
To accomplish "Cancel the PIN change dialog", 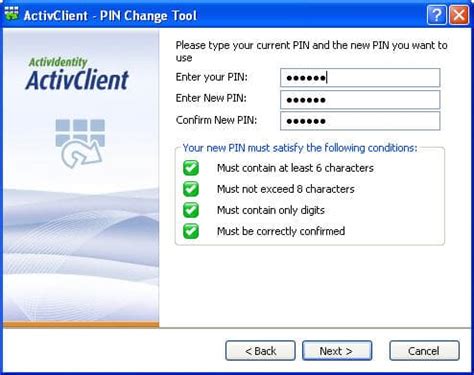I will [x=424, y=350].
